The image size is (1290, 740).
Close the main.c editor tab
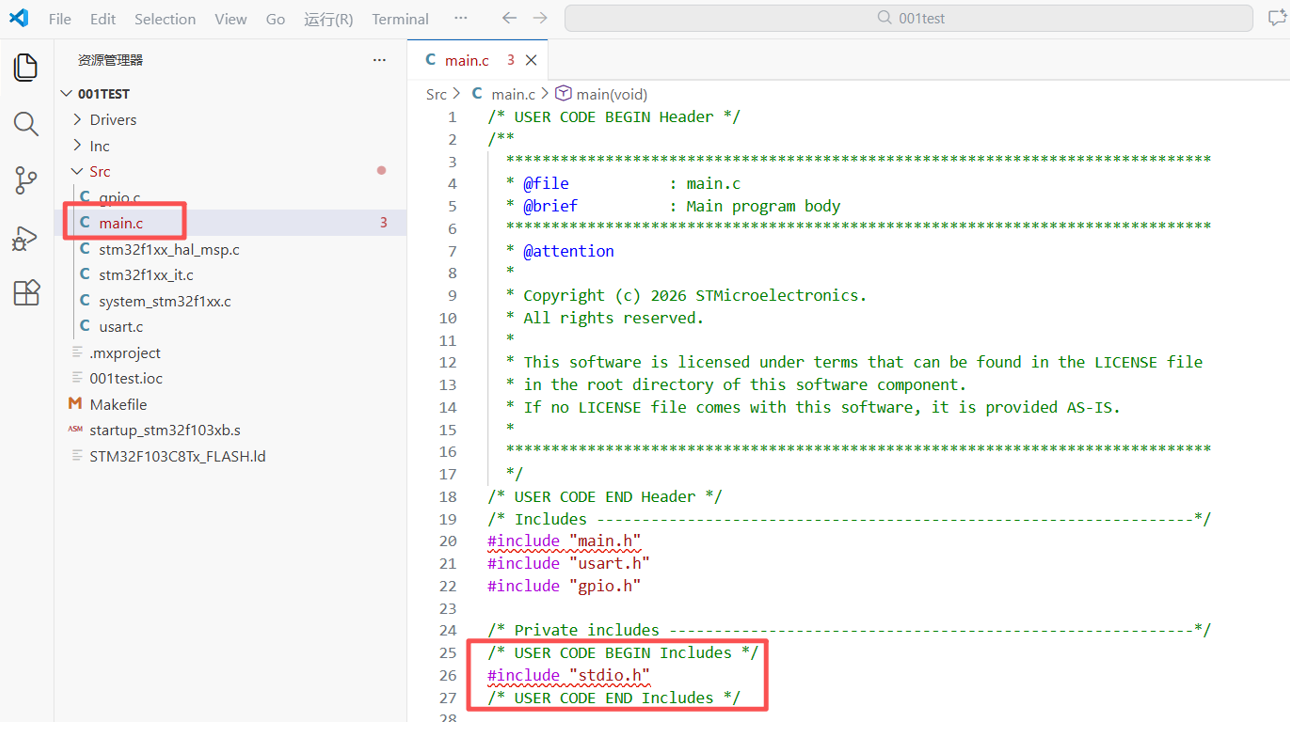[x=531, y=60]
